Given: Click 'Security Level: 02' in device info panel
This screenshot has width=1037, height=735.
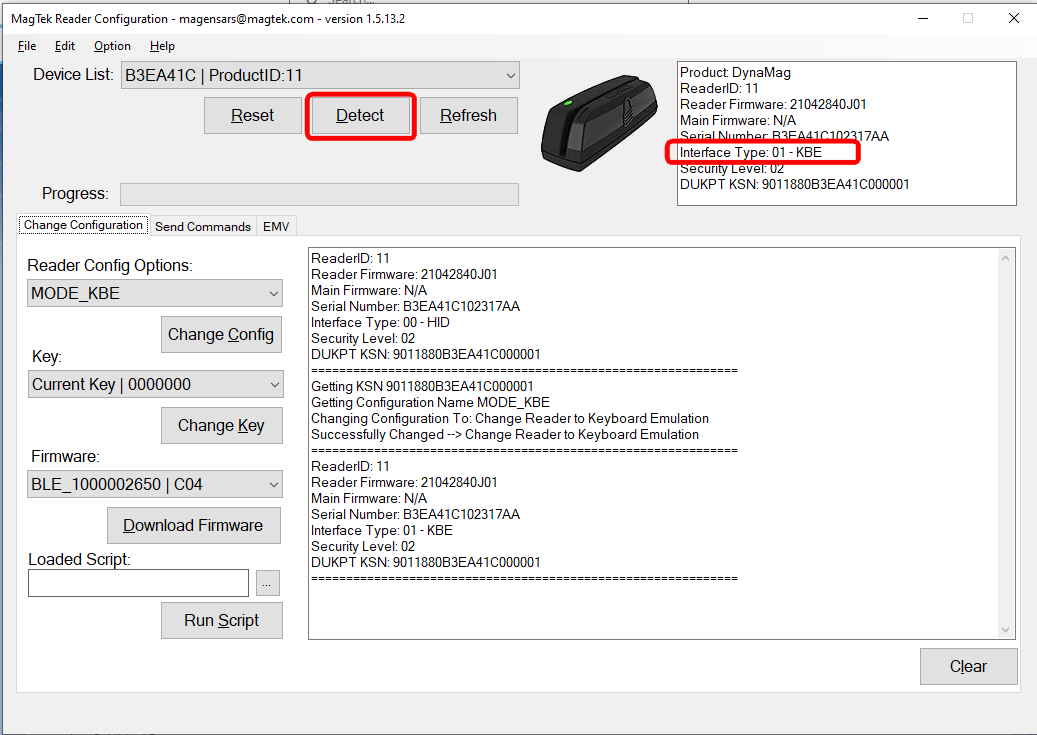Looking at the screenshot, I should [731, 169].
